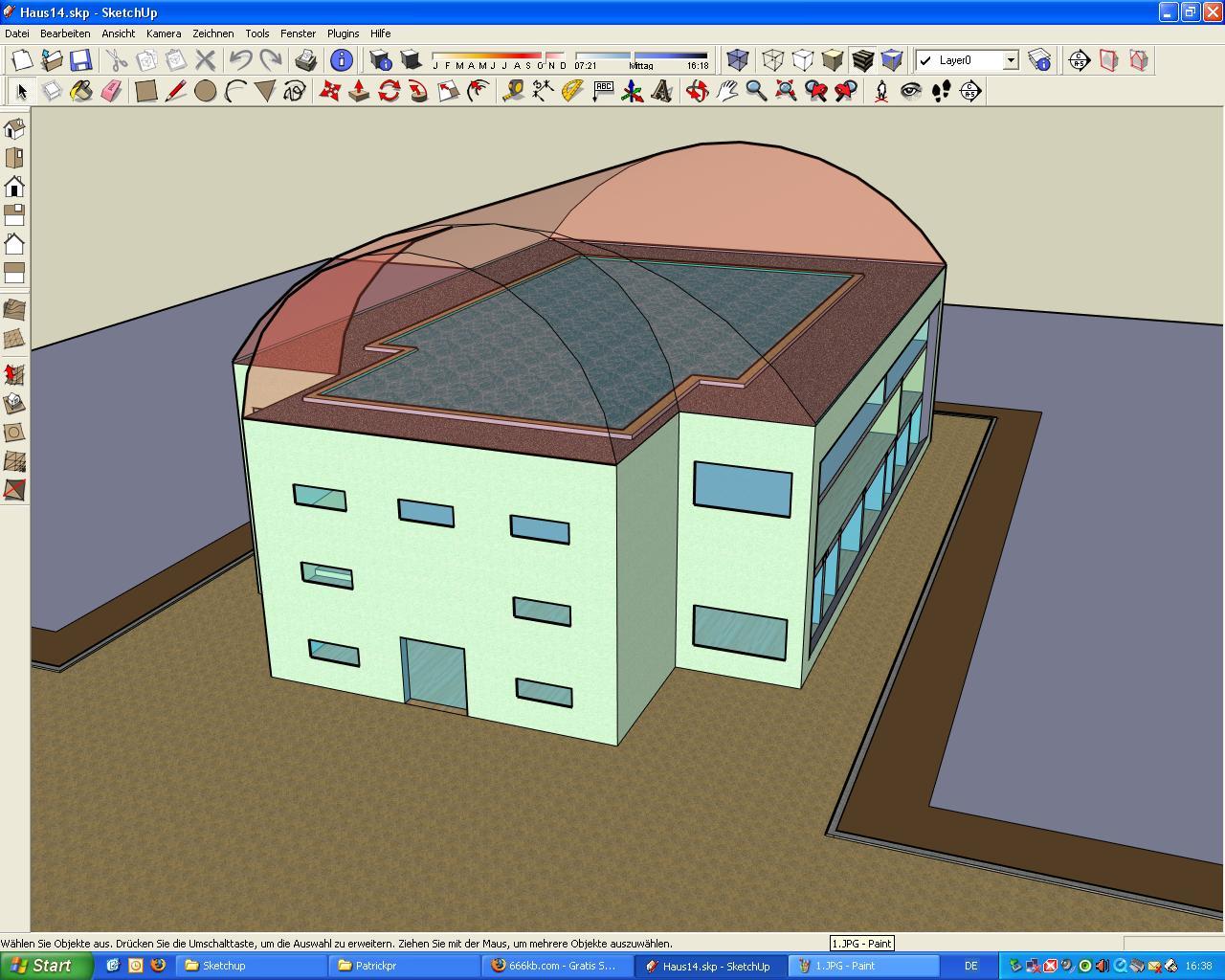The height and width of the screenshot is (980, 1225).
Task: Activate the Axes tool
Action: click(633, 91)
